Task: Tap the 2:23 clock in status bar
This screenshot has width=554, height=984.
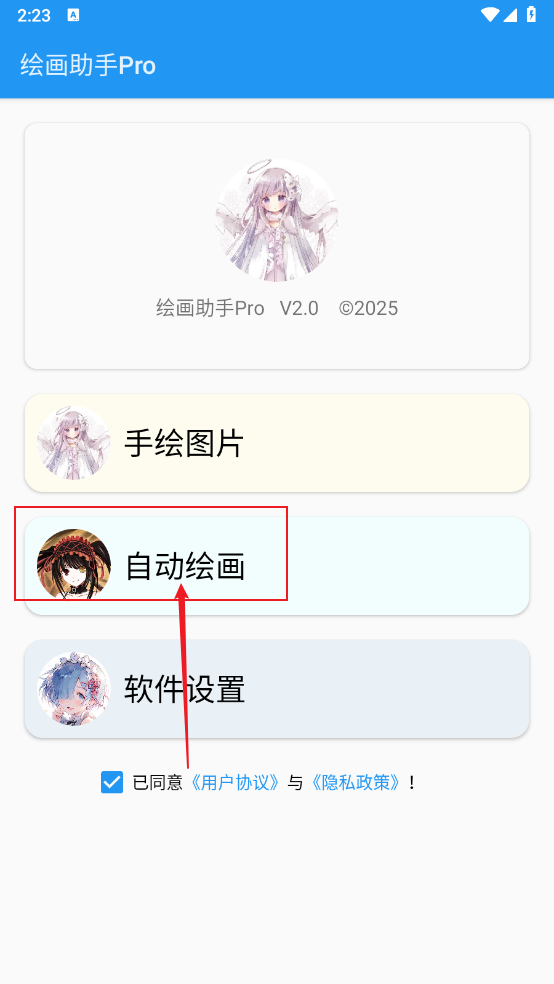Action: [x=34, y=15]
